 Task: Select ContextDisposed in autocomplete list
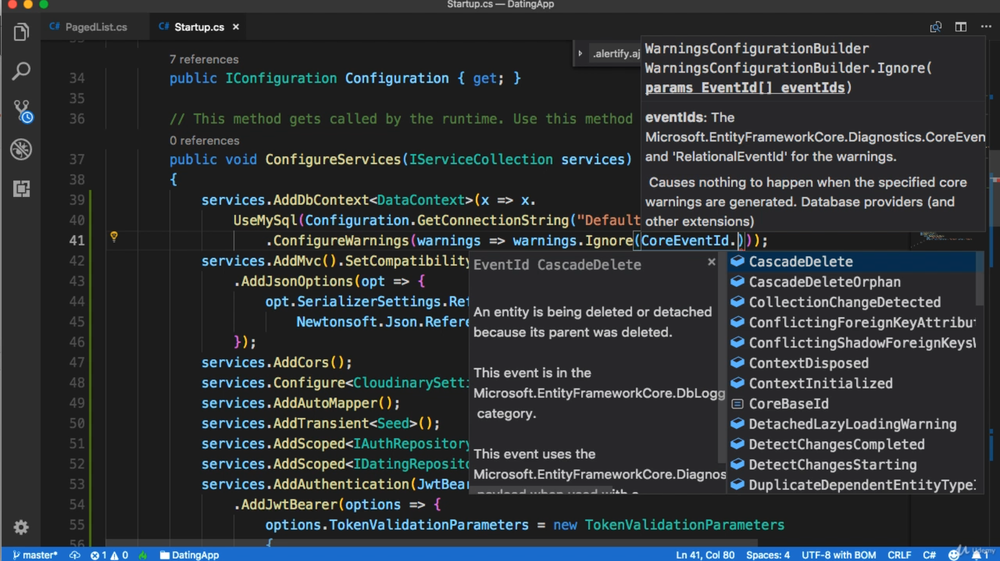coord(808,363)
